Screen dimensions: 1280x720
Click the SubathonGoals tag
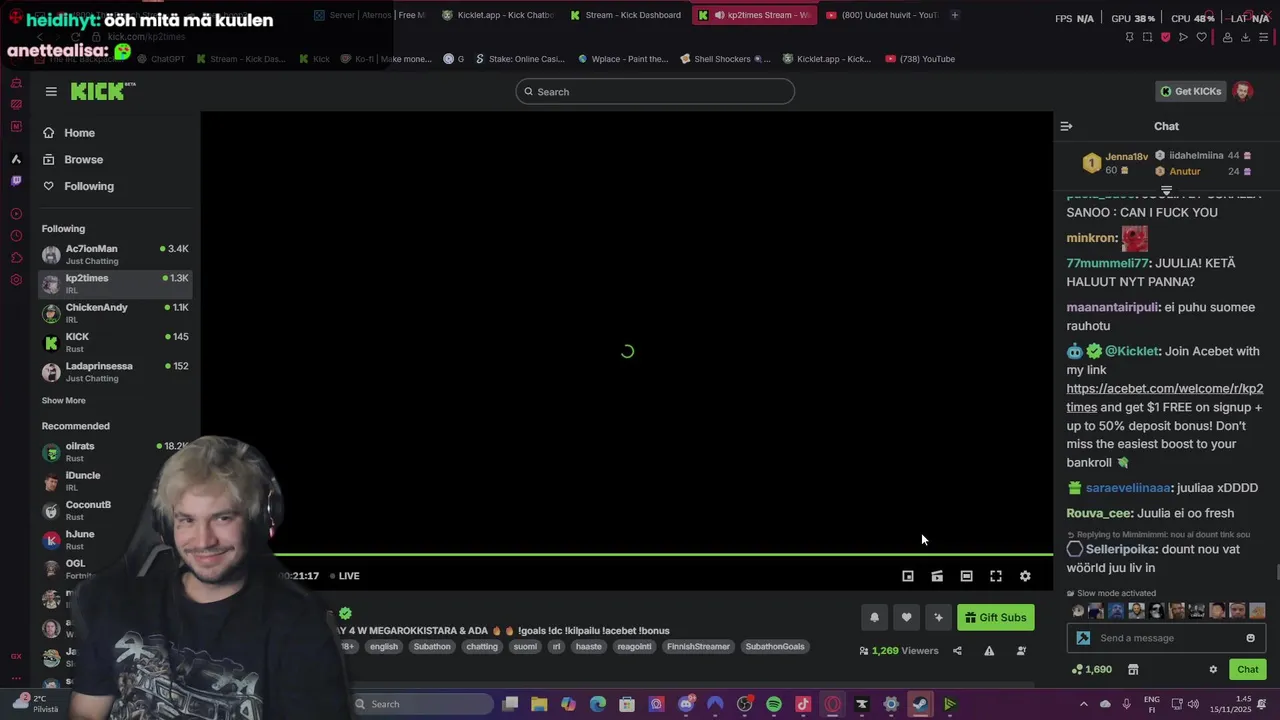pyautogui.click(x=775, y=647)
